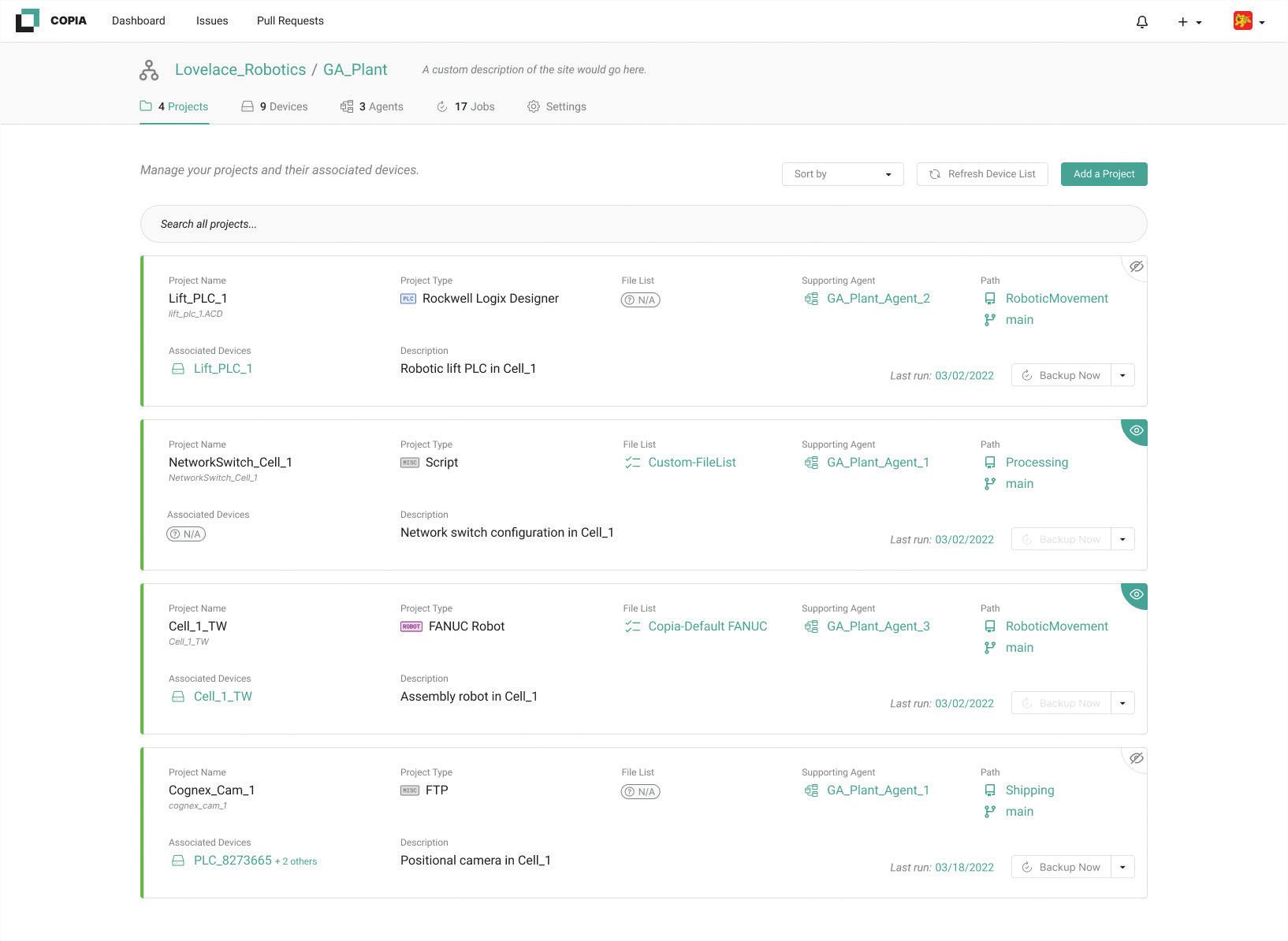Open the GA_Plant site link
This screenshot has height=941, width=1288.
355,69
